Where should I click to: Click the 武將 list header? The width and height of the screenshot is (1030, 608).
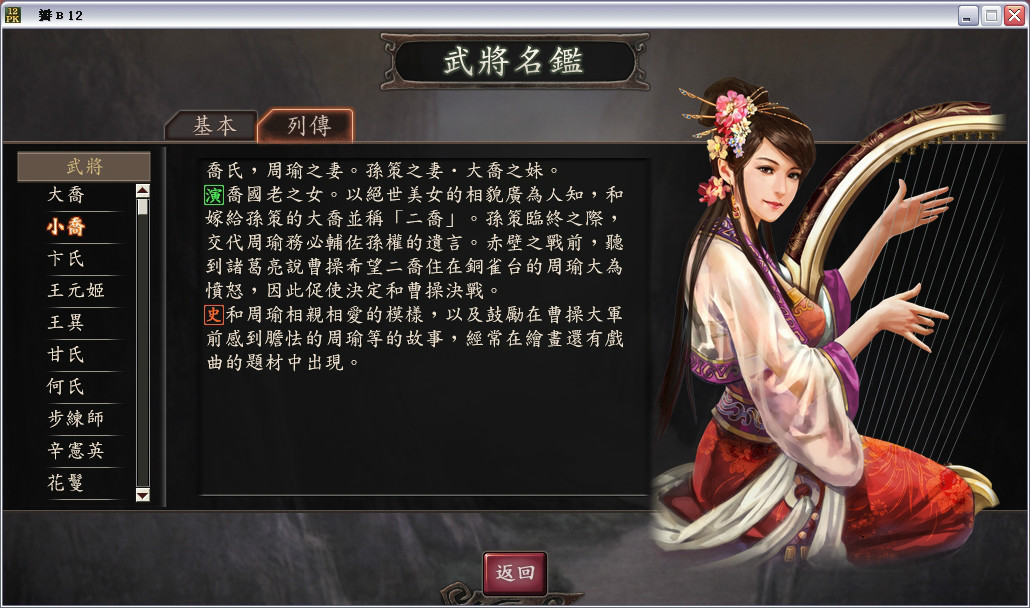[x=84, y=167]
